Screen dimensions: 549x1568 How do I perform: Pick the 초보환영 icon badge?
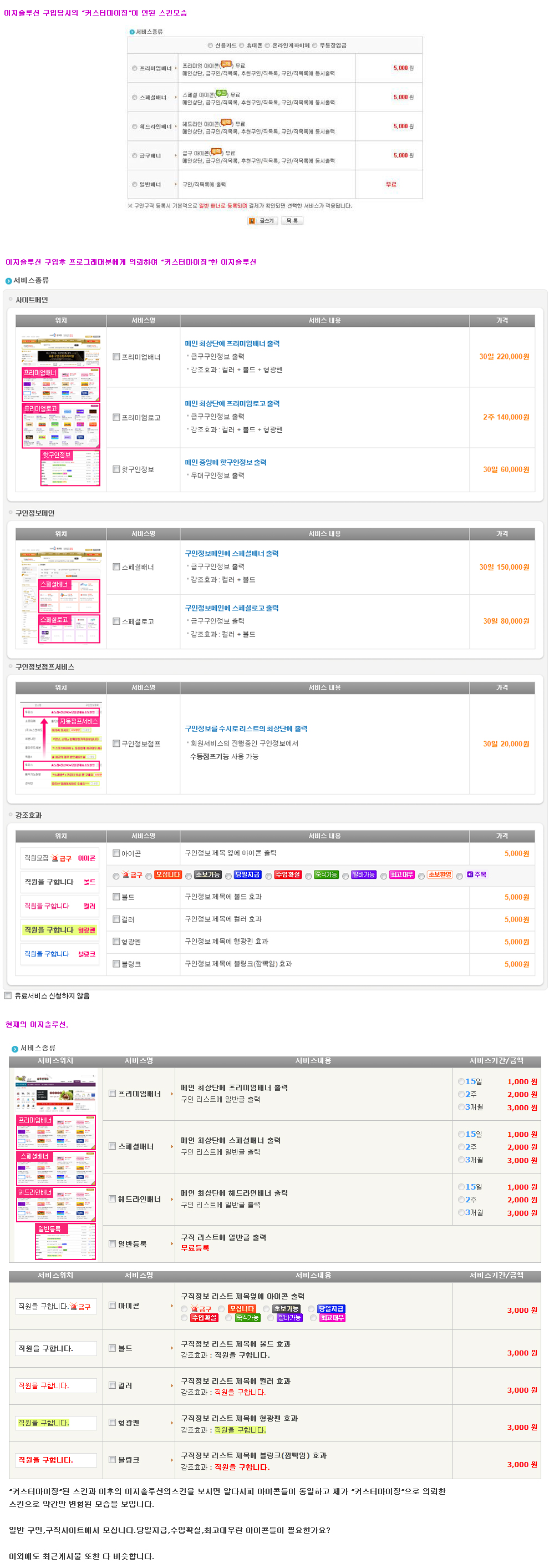pyautogui.click(x=439, y=876)
